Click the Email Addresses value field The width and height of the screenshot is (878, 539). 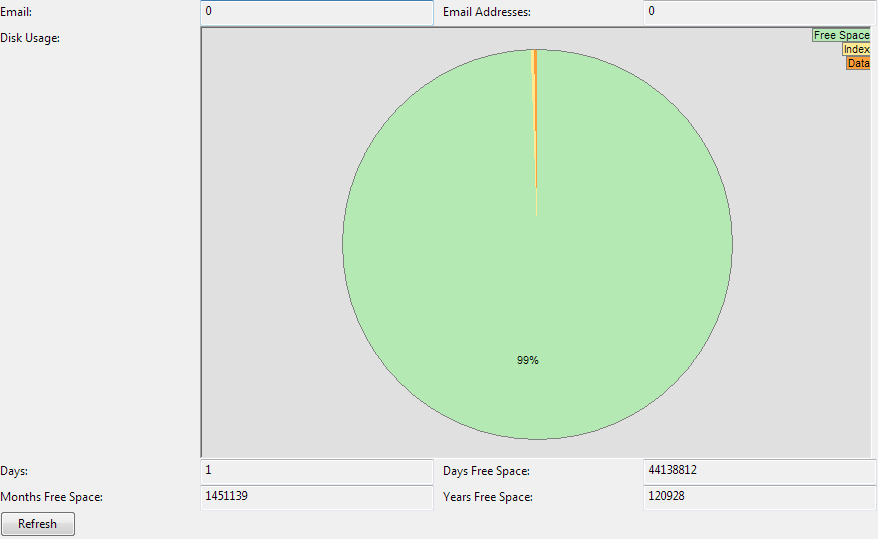coord(759,12)
